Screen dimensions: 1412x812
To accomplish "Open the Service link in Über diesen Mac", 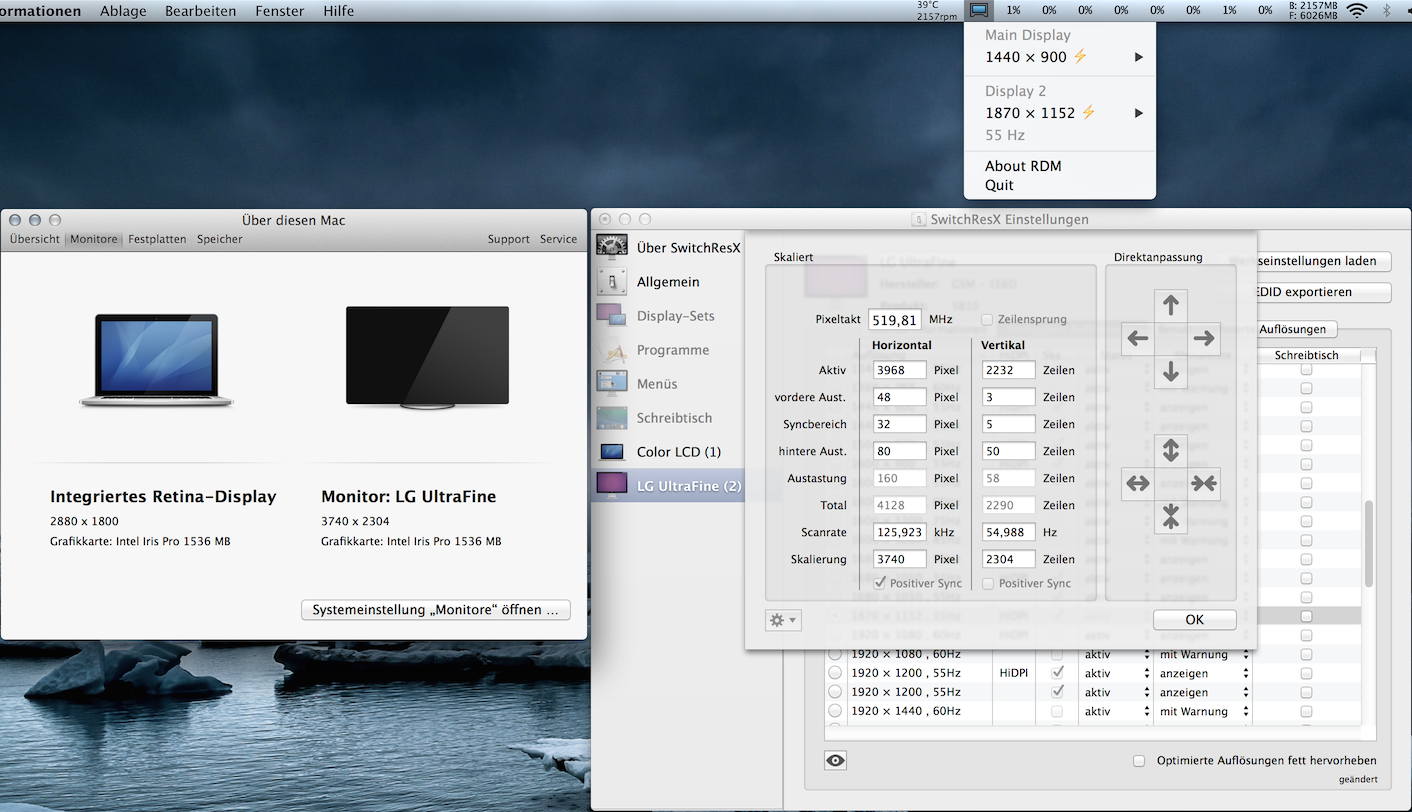I will click(558, 239).
